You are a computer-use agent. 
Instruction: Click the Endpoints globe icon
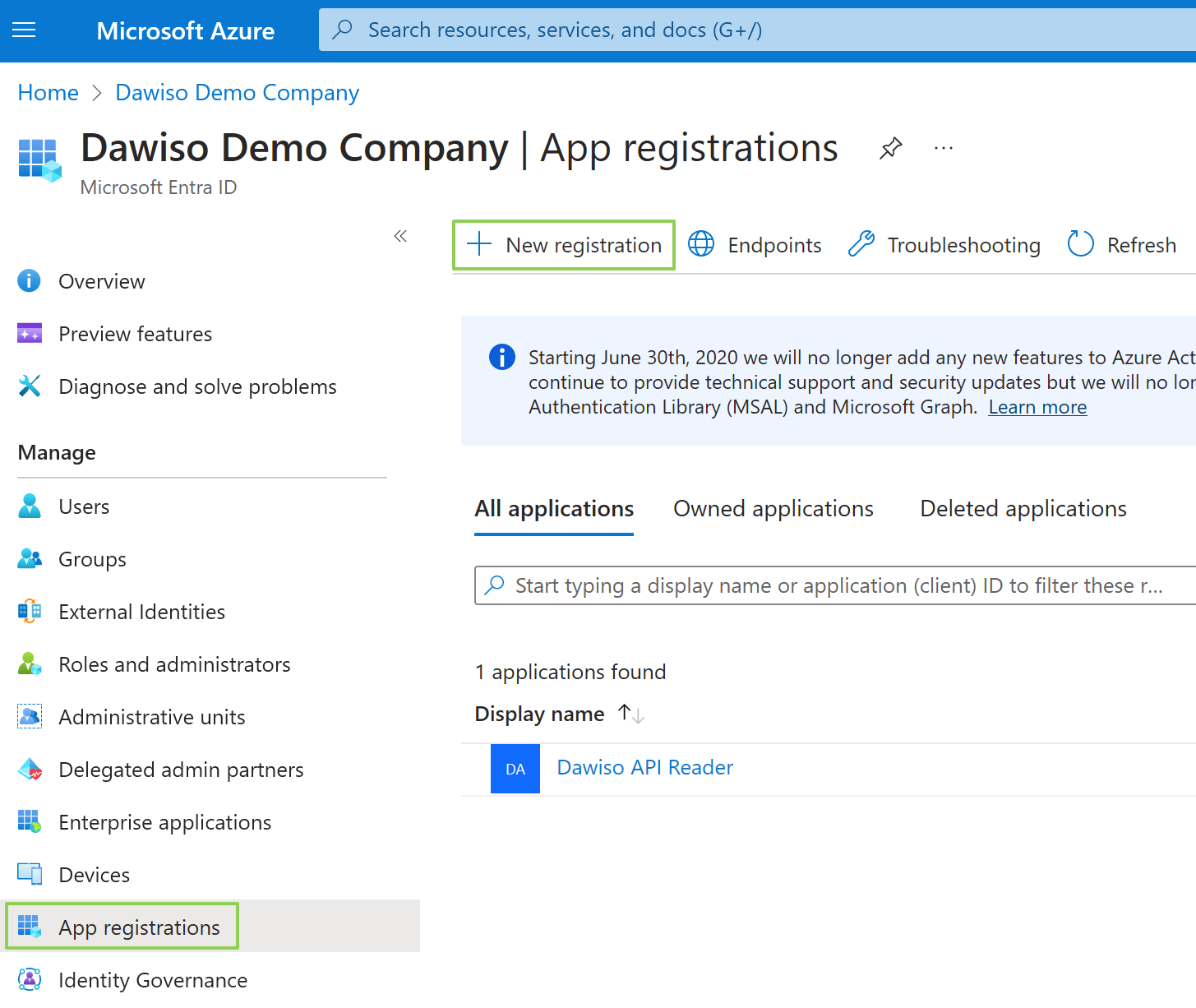pos(701,244)
